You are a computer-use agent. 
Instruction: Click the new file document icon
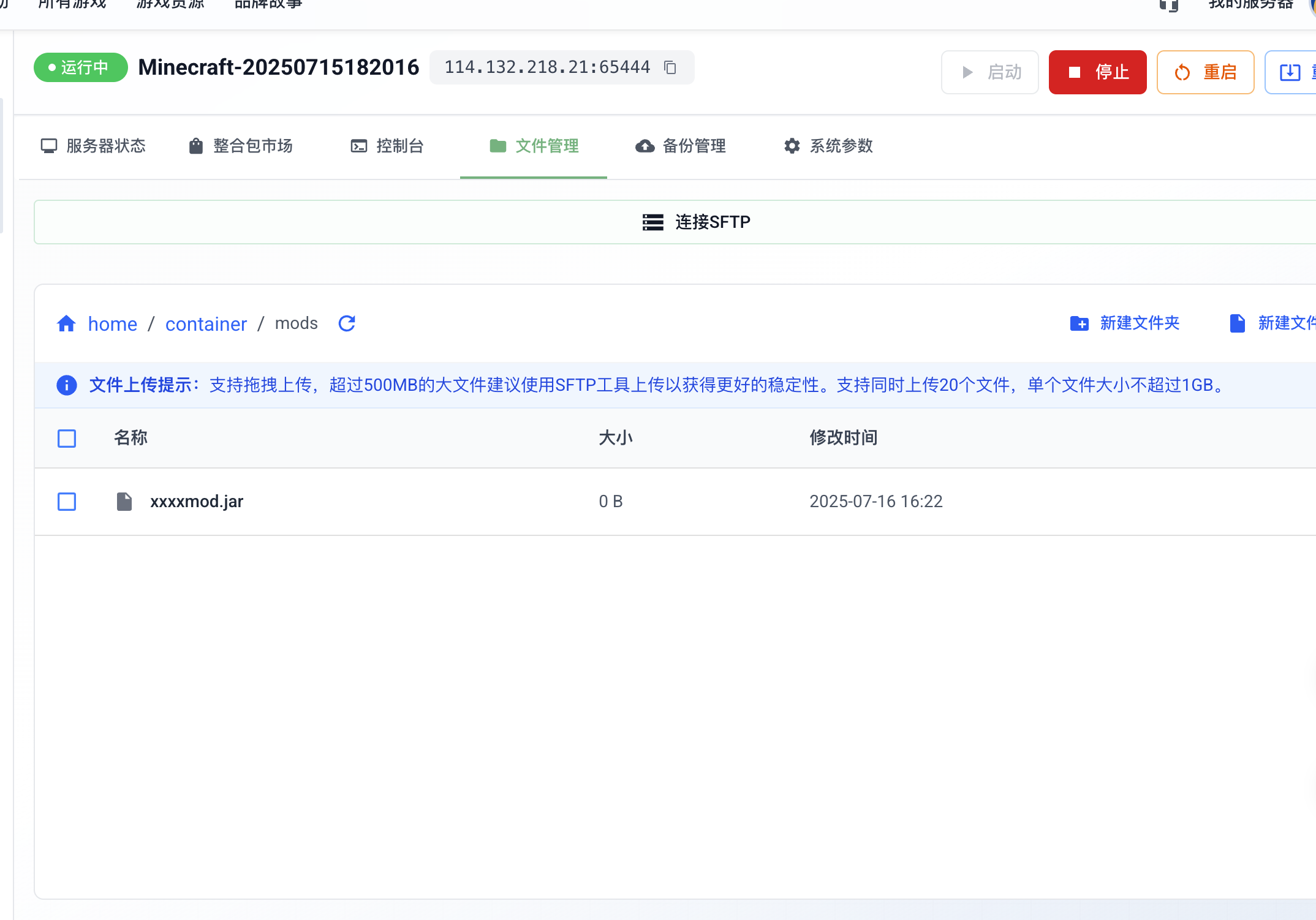tap(1237, 323)
